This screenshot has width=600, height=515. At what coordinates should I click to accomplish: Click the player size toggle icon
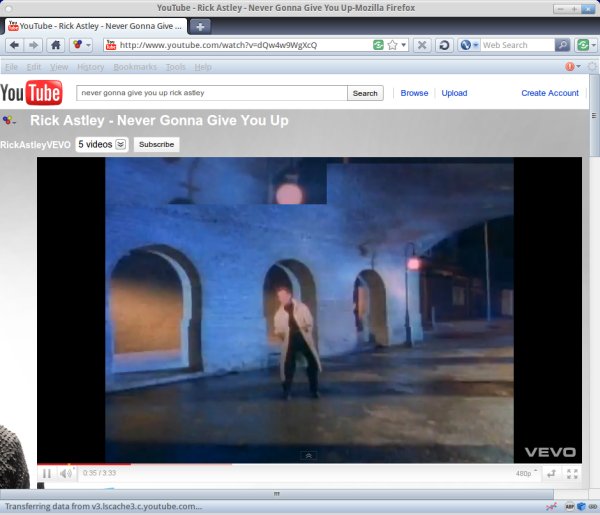[551, 474]
